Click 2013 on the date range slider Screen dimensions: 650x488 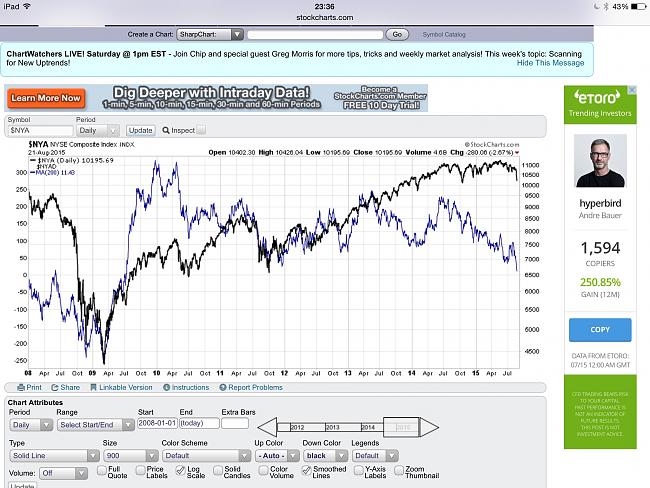pyautogui.click(x=332, y=427)
